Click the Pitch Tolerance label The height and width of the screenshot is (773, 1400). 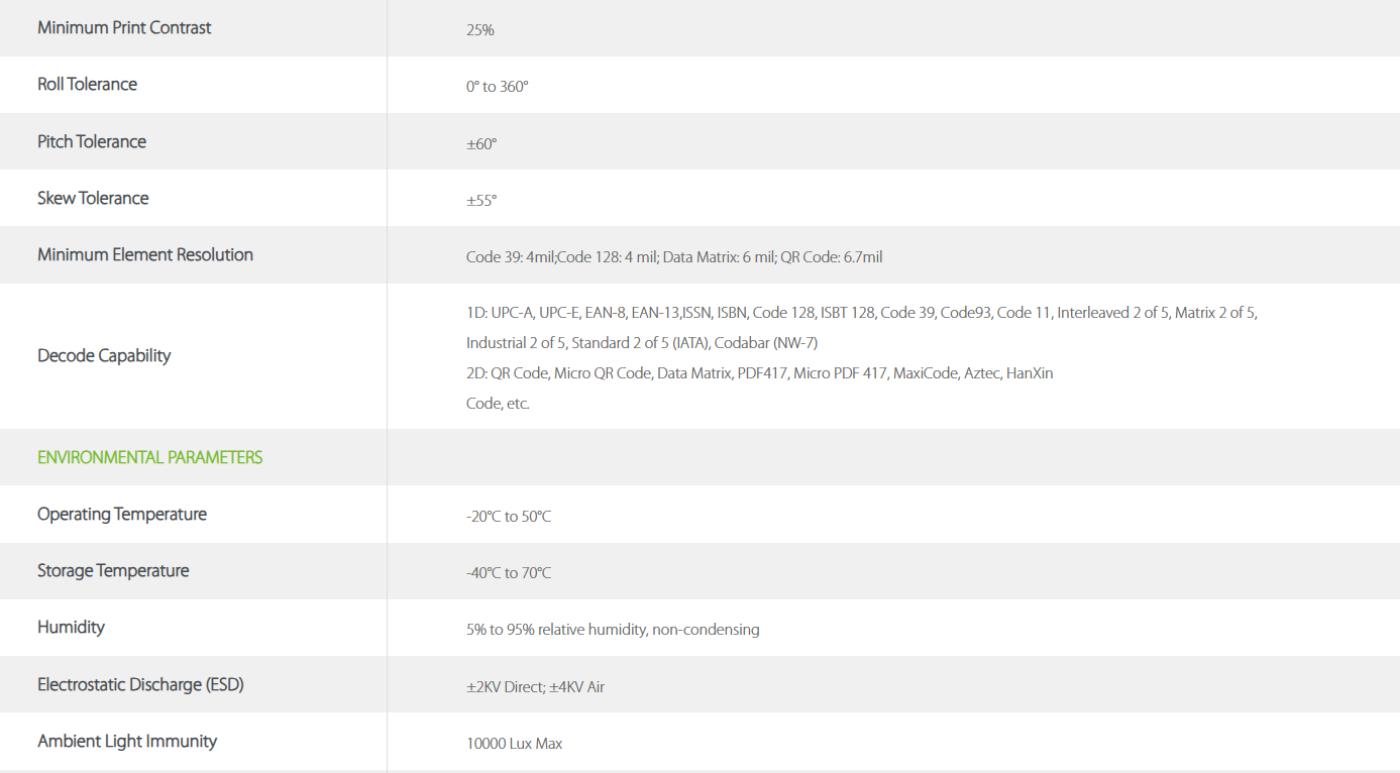click(91, 141)
